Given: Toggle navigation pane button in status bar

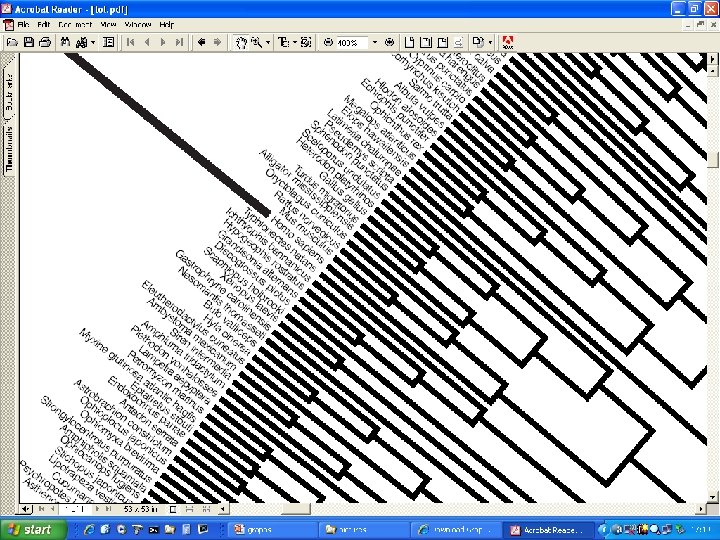Looking at the screenshot, I should [x=26, y=509].
